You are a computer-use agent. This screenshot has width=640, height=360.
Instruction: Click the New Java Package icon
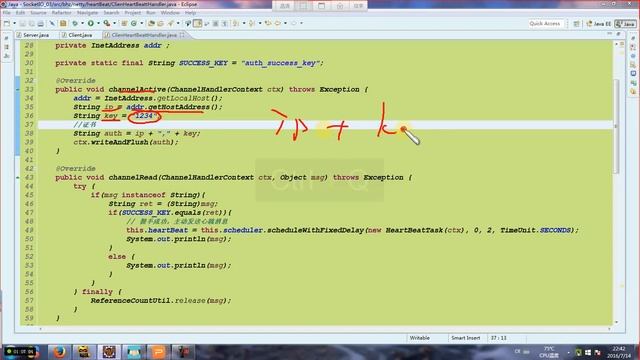[124, 23]
